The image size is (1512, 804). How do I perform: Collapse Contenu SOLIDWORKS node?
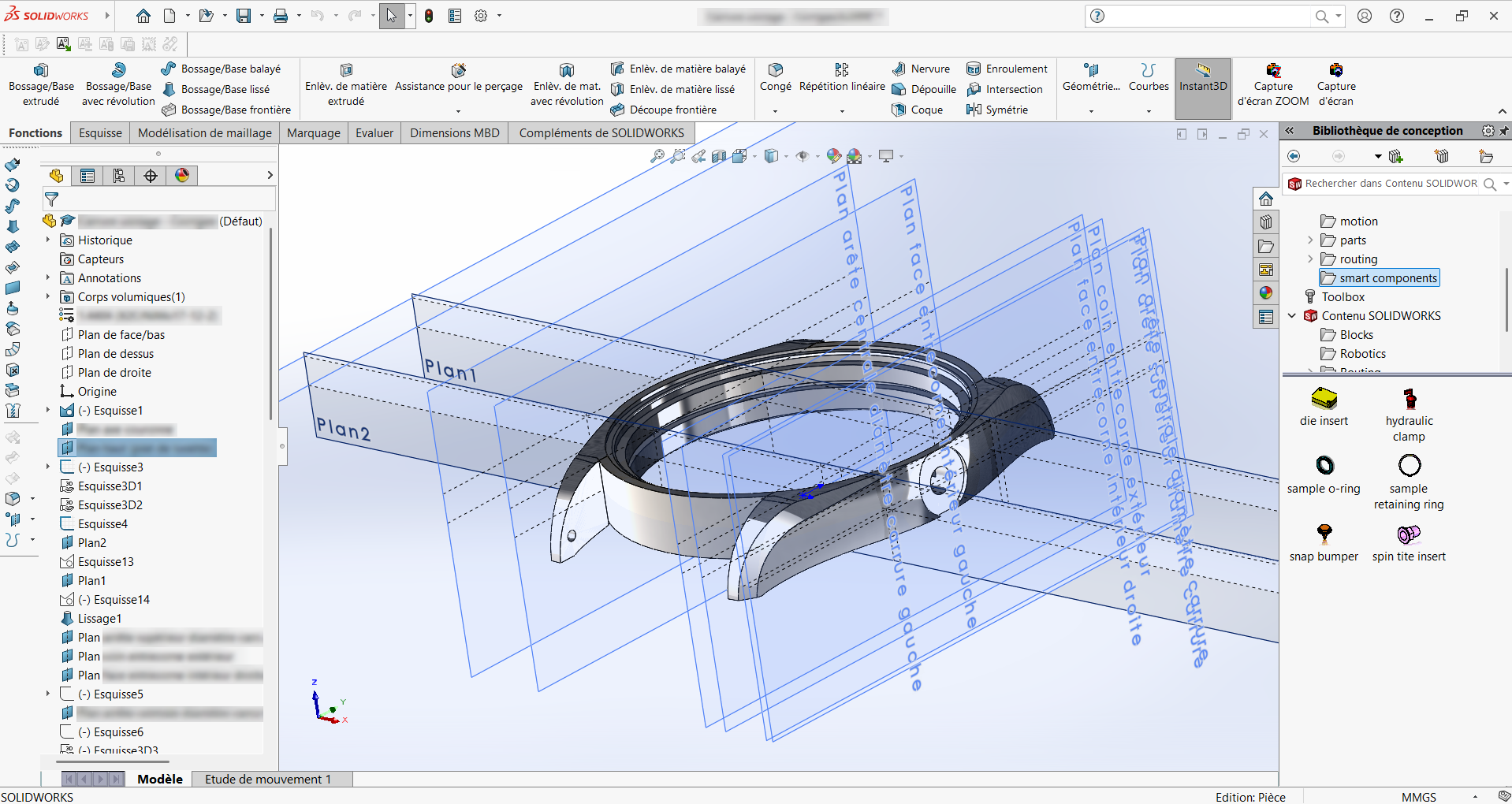(x=1292, y=315)
